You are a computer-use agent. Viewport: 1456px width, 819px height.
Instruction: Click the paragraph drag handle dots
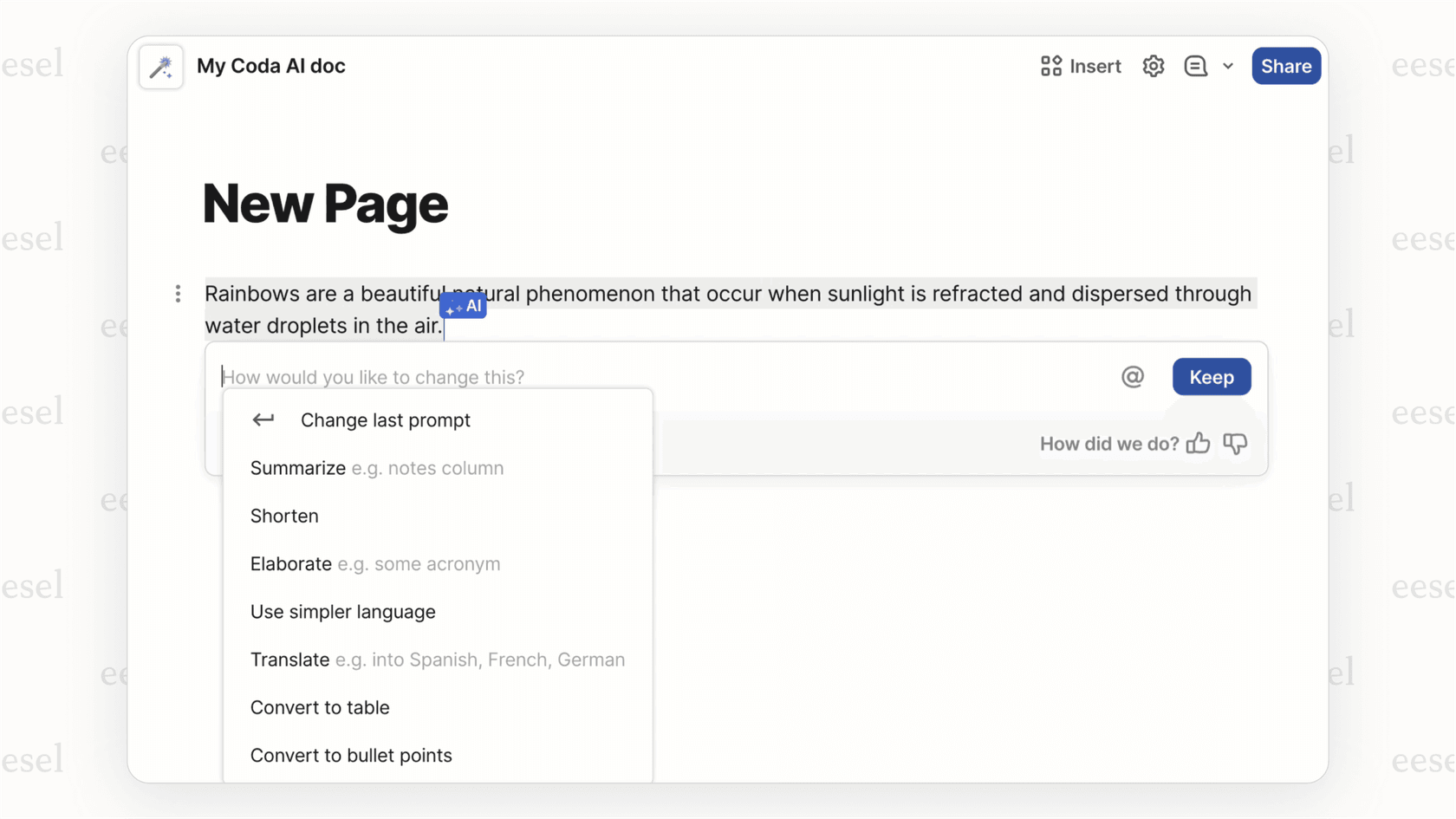pyautogui.click(x=177, y=294)
